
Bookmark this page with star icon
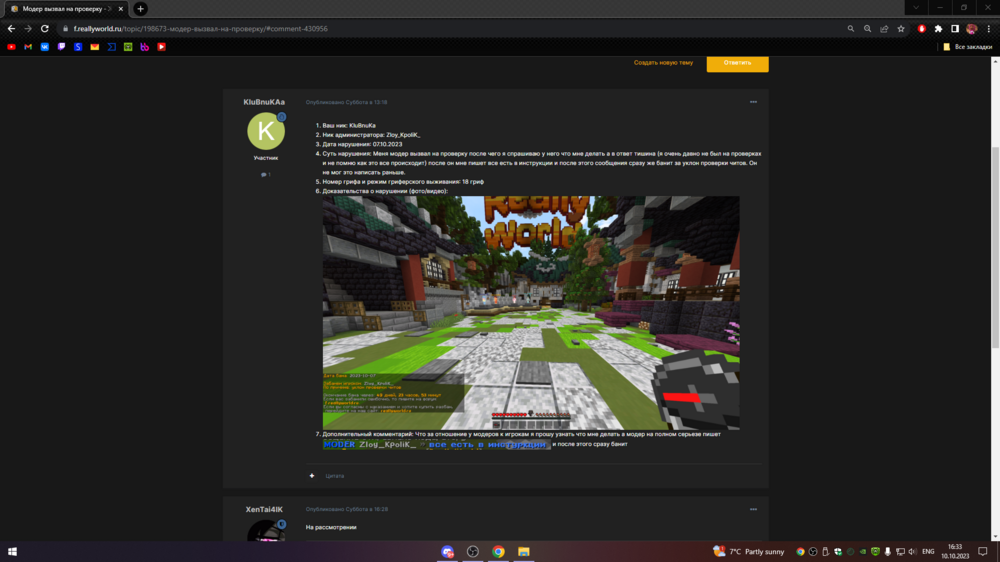(x=901, y=29)
